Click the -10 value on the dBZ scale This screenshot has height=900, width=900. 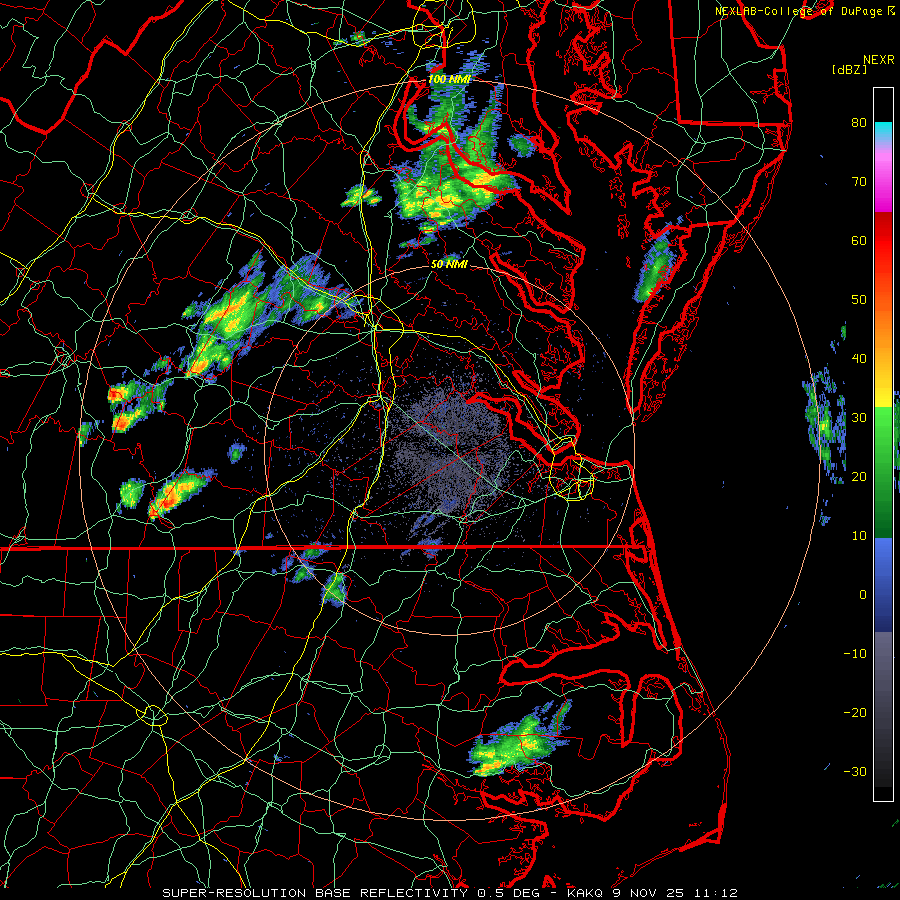(855, 653)
